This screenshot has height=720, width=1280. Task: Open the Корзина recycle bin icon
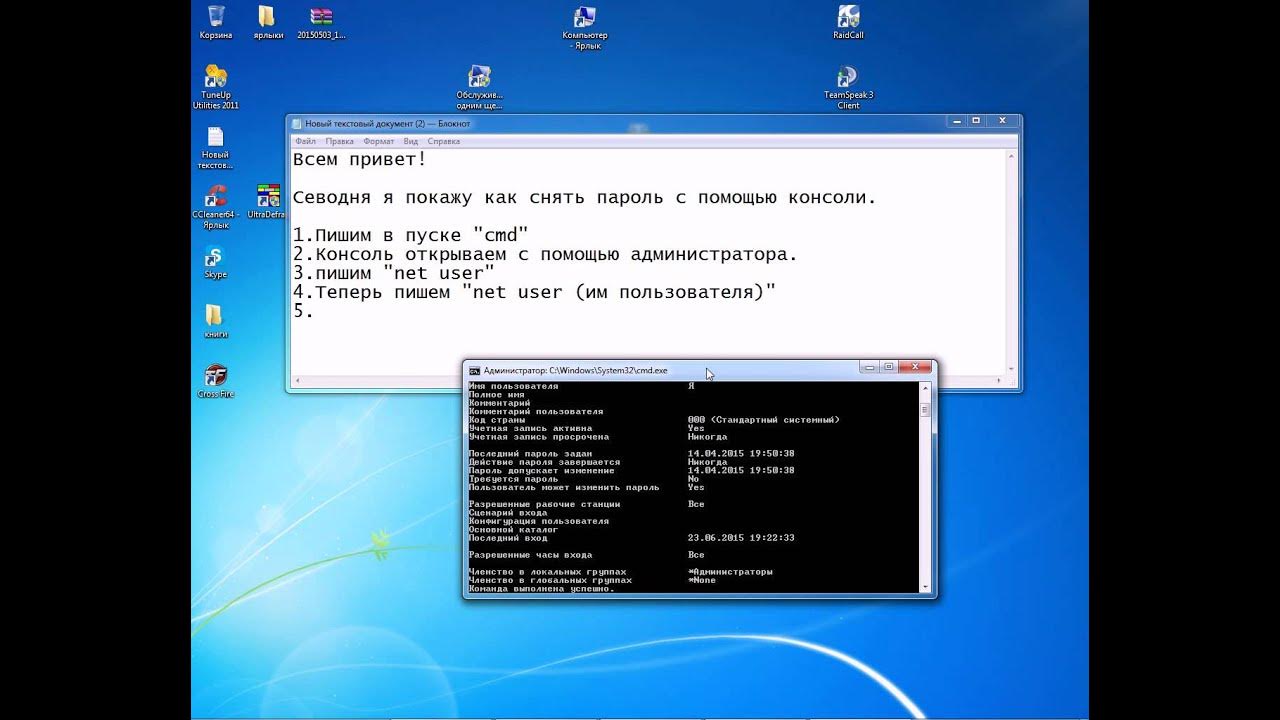pyautogui.click(x=215, y=22)
